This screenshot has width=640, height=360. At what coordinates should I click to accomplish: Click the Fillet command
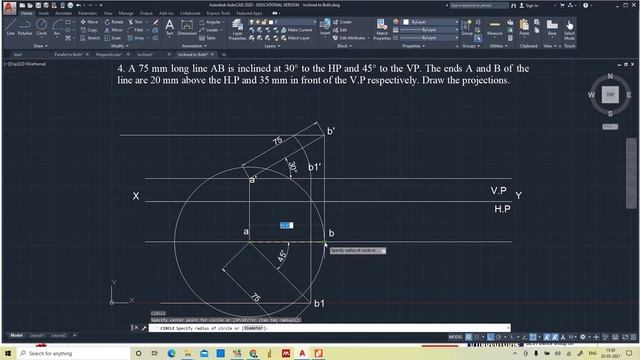tap(136, 30)
